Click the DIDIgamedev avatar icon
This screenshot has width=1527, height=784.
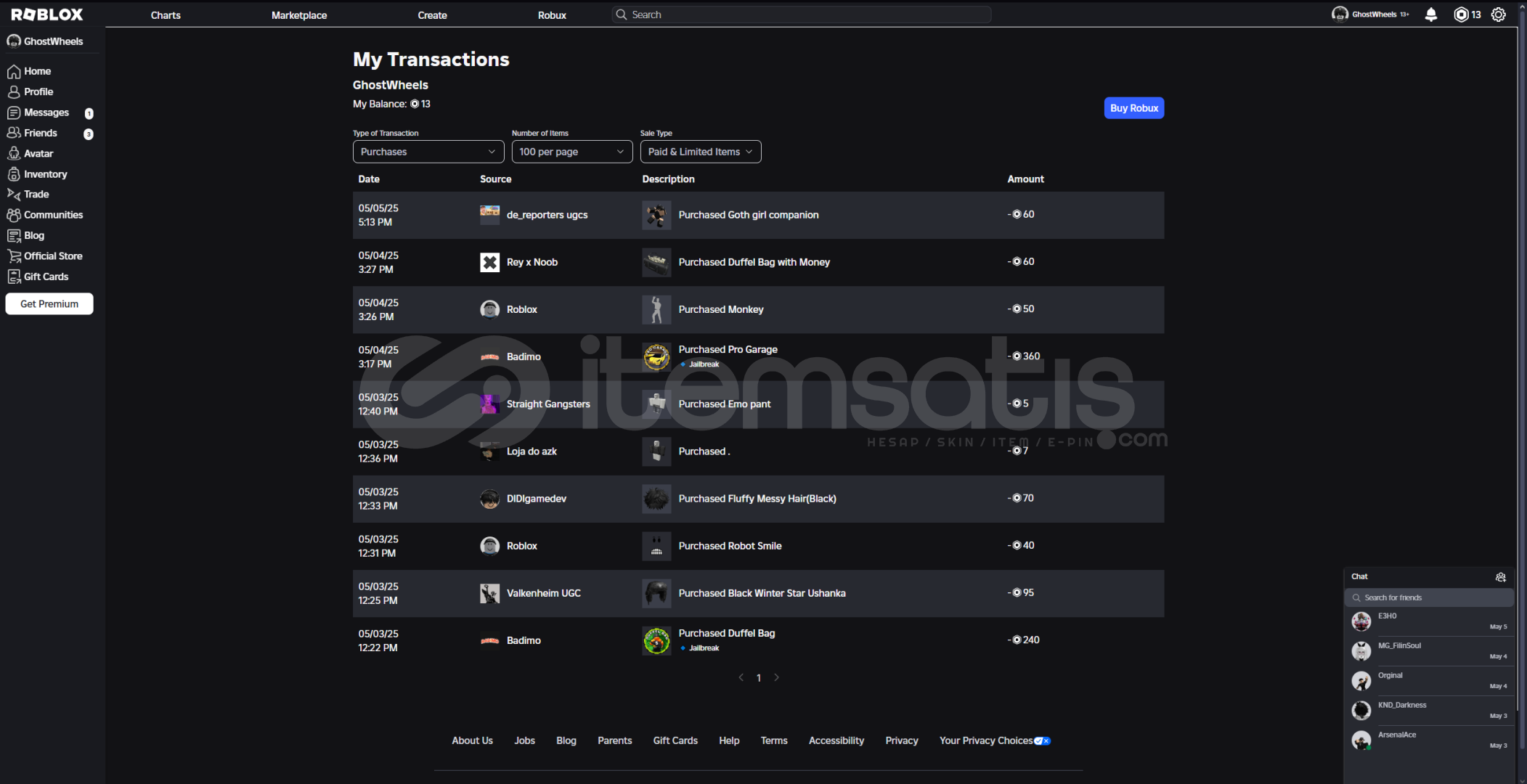point(489,499)
